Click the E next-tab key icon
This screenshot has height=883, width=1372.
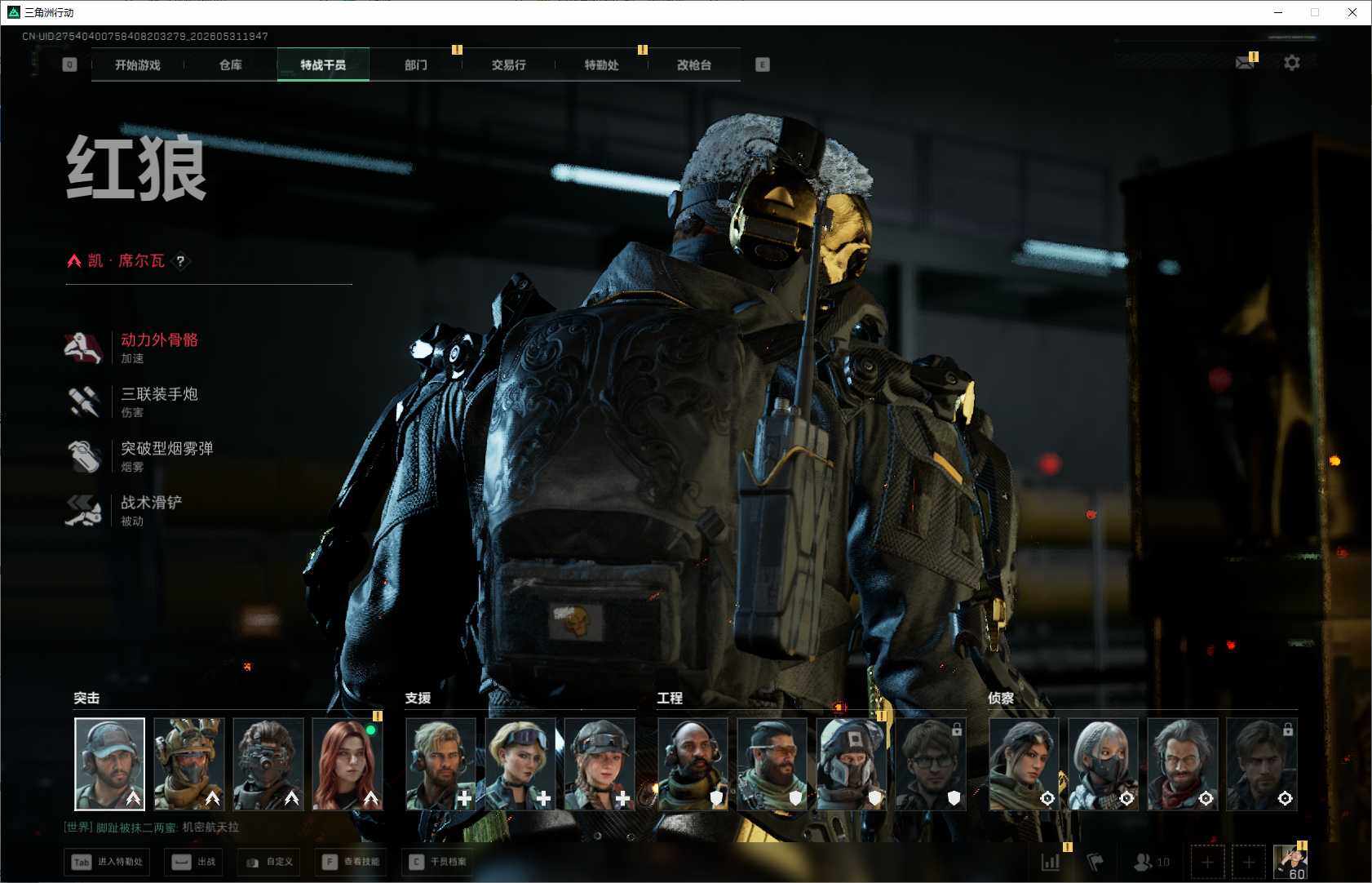pos(763,64)
